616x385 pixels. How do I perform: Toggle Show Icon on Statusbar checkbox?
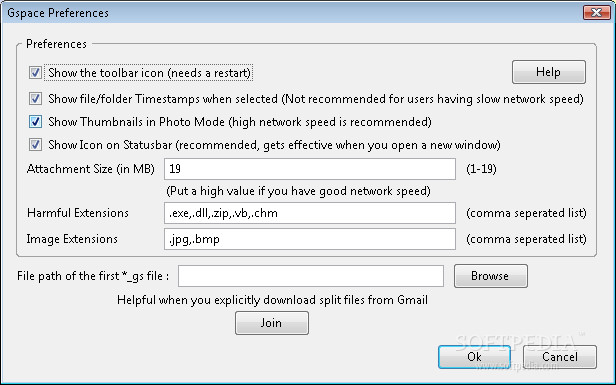pos(35,145)
